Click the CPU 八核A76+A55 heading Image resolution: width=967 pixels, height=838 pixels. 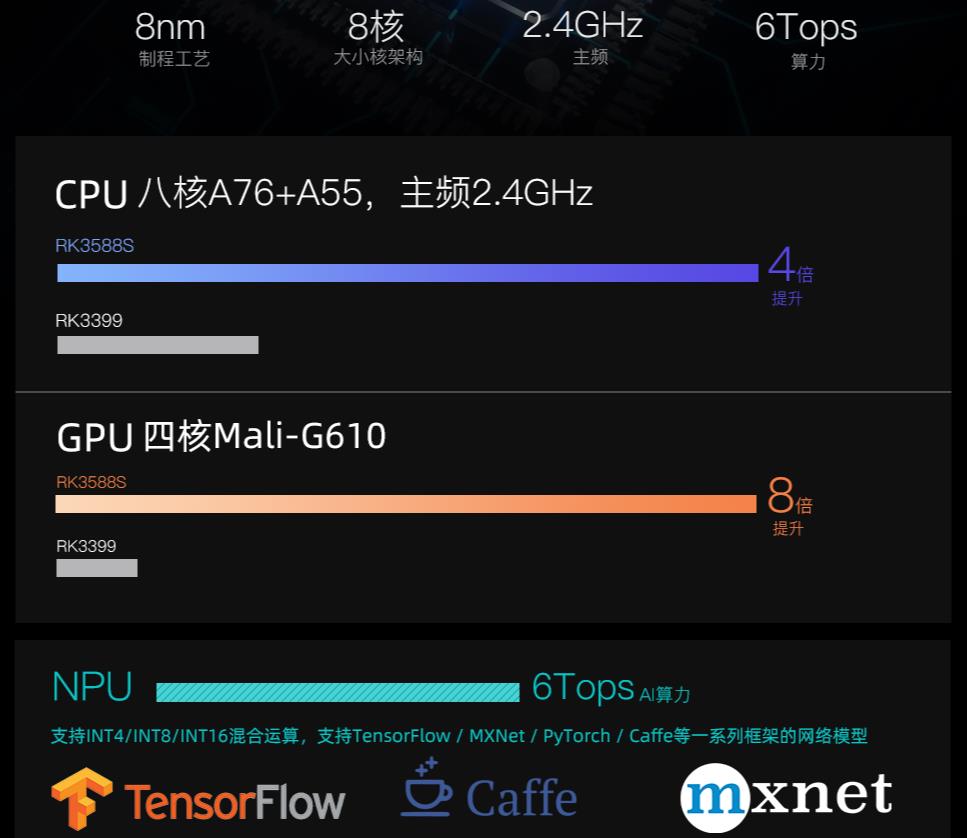[x=323, y=193]
